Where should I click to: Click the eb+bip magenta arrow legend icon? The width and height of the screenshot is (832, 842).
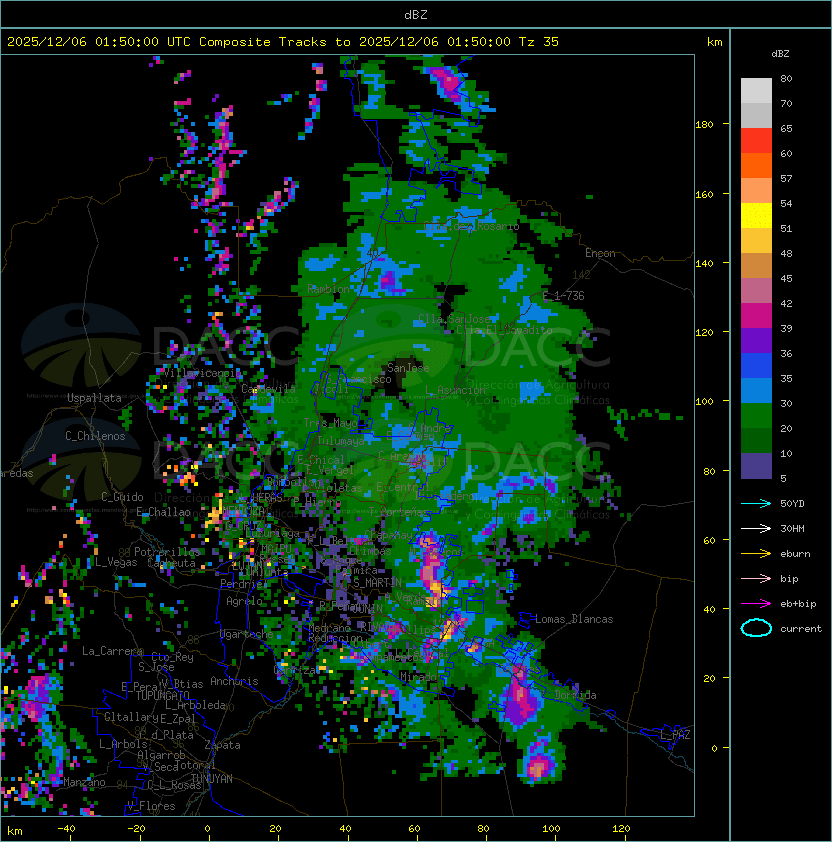[756, 604]
